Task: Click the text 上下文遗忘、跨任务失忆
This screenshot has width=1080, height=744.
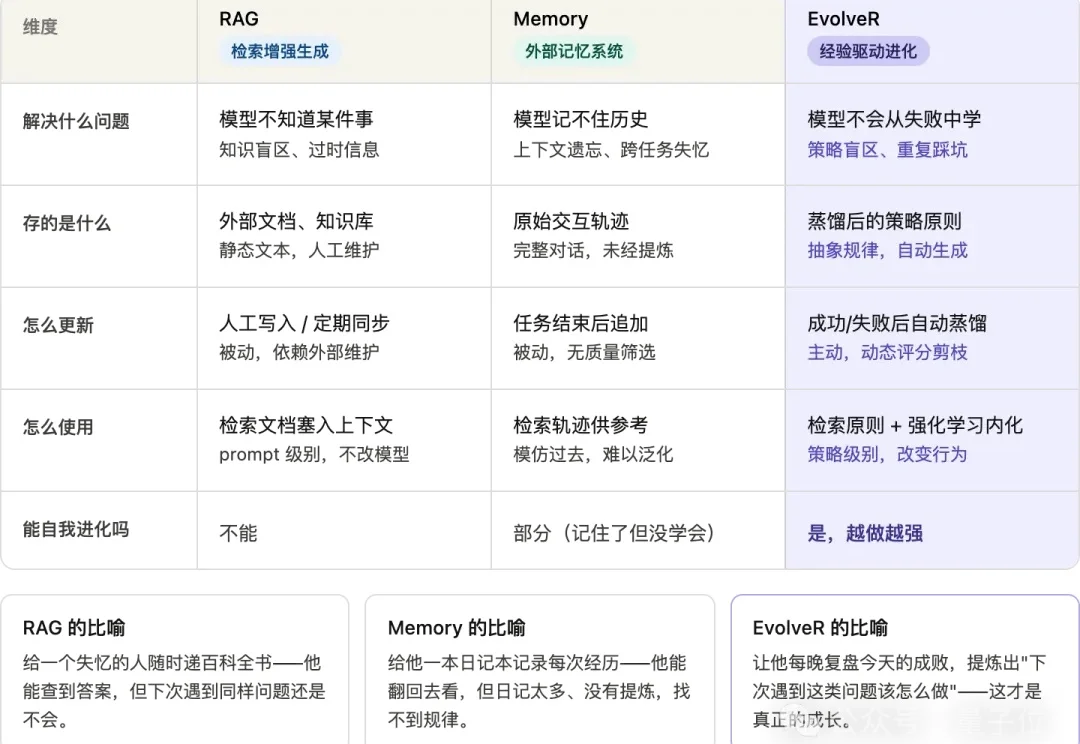Action: (x=611, y=149)
